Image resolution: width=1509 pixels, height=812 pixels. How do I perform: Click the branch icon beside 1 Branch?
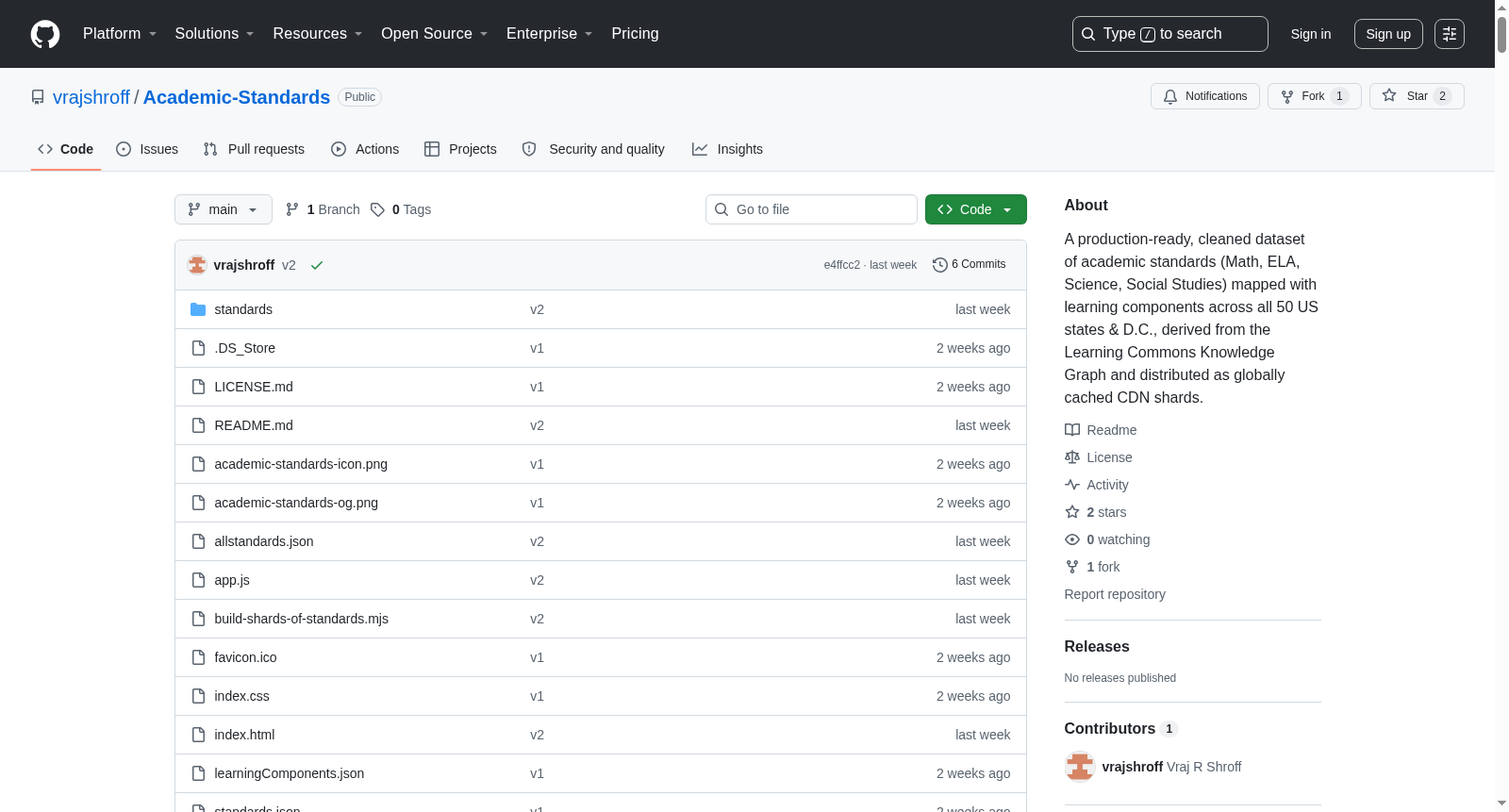[x=292, y=209]
